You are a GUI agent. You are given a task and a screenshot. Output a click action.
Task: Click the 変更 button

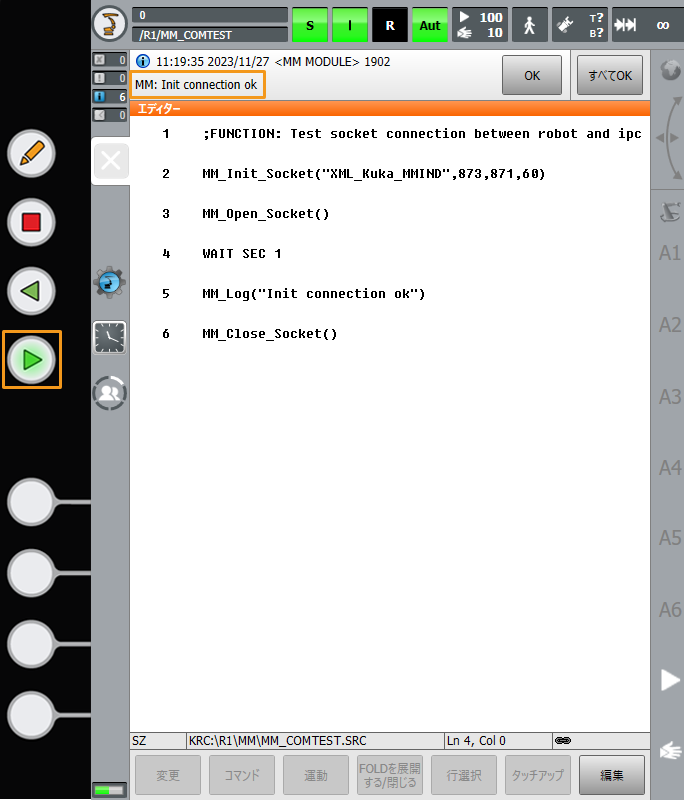[167, 775]
